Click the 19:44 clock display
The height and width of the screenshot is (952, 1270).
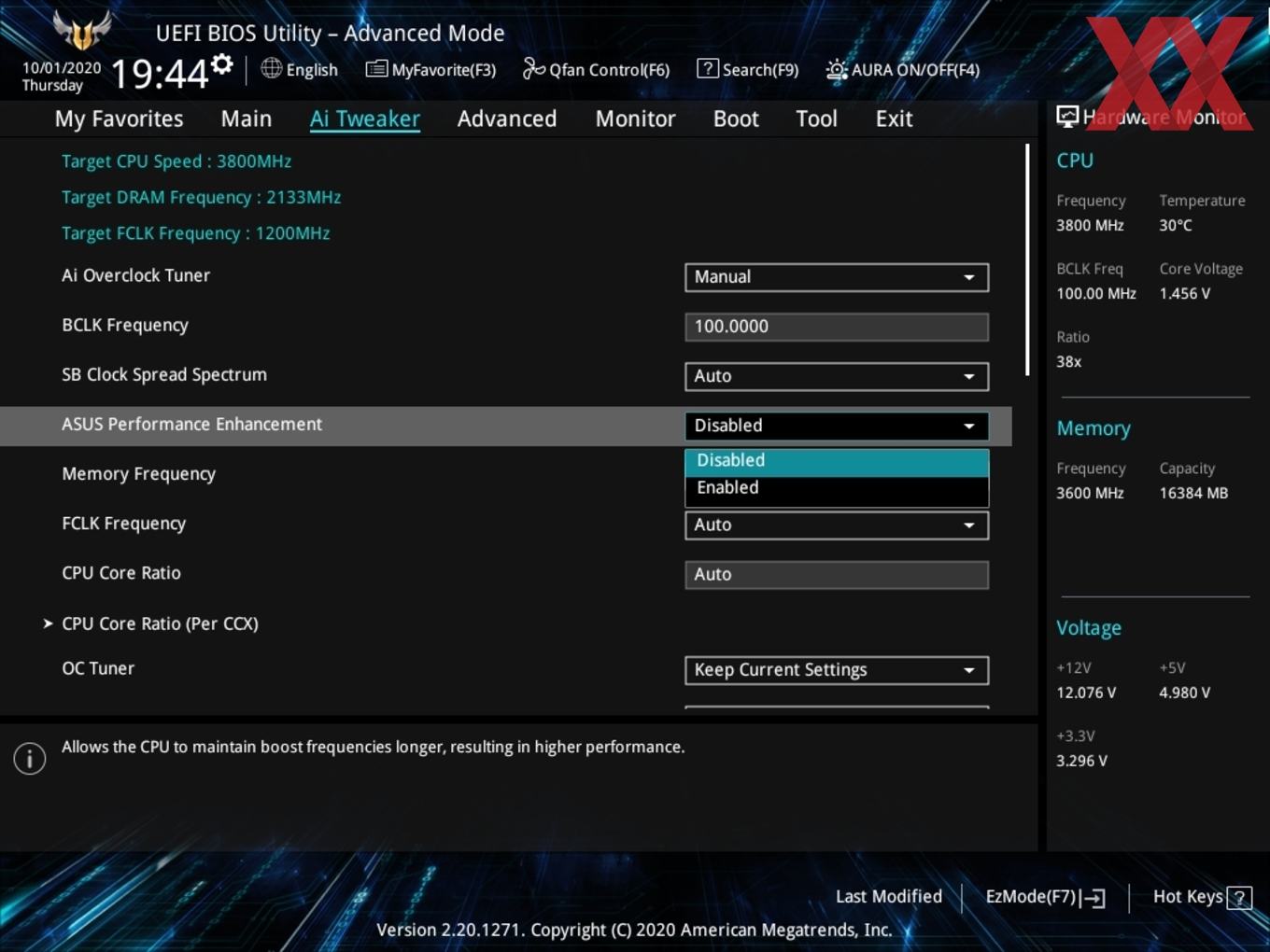pos(160,74)
